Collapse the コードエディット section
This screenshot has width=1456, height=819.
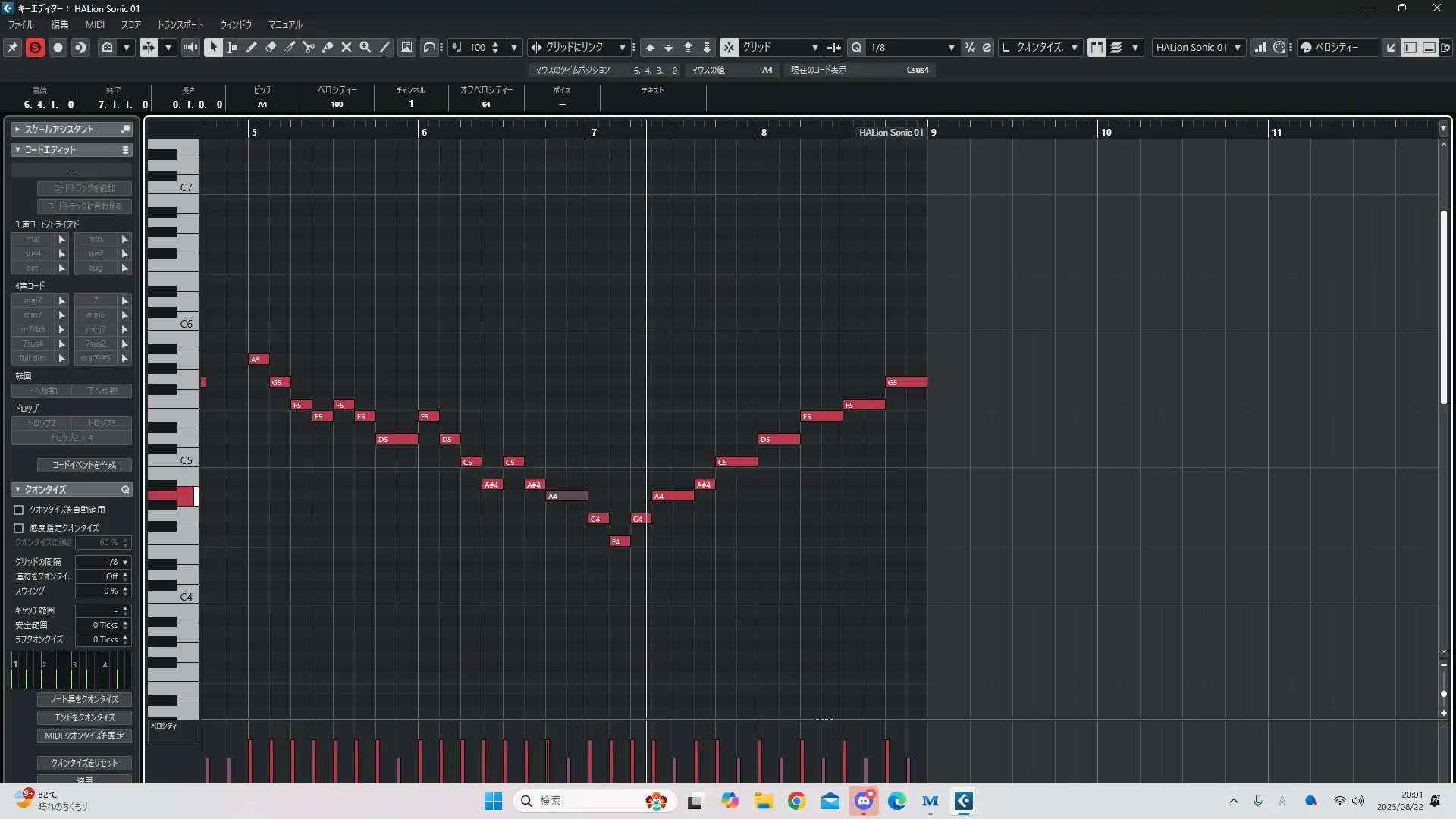point(17,150)
